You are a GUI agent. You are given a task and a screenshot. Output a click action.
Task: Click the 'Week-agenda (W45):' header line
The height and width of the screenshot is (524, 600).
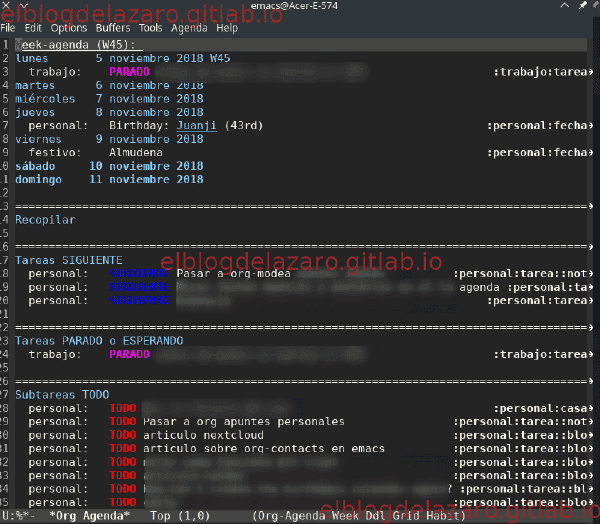78,45
